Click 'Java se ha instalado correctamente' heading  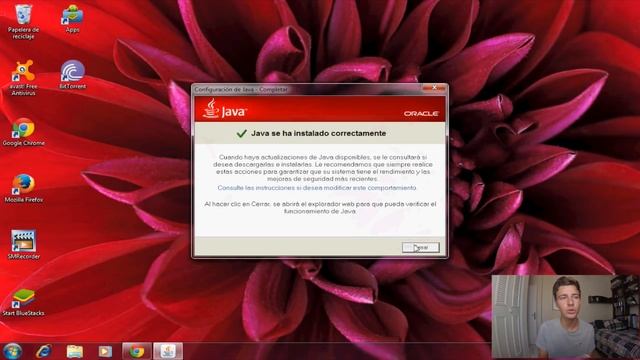coord(318,133)
